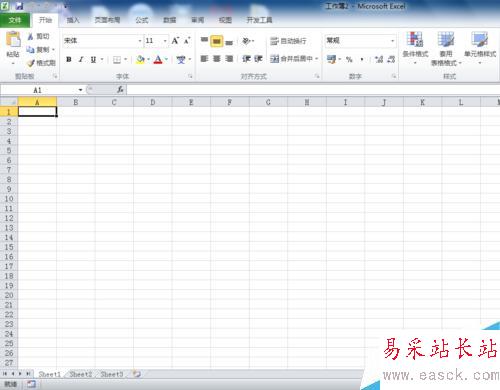Toggle Bold formatting
500x390 pixels.
click(x=69, y=59)
